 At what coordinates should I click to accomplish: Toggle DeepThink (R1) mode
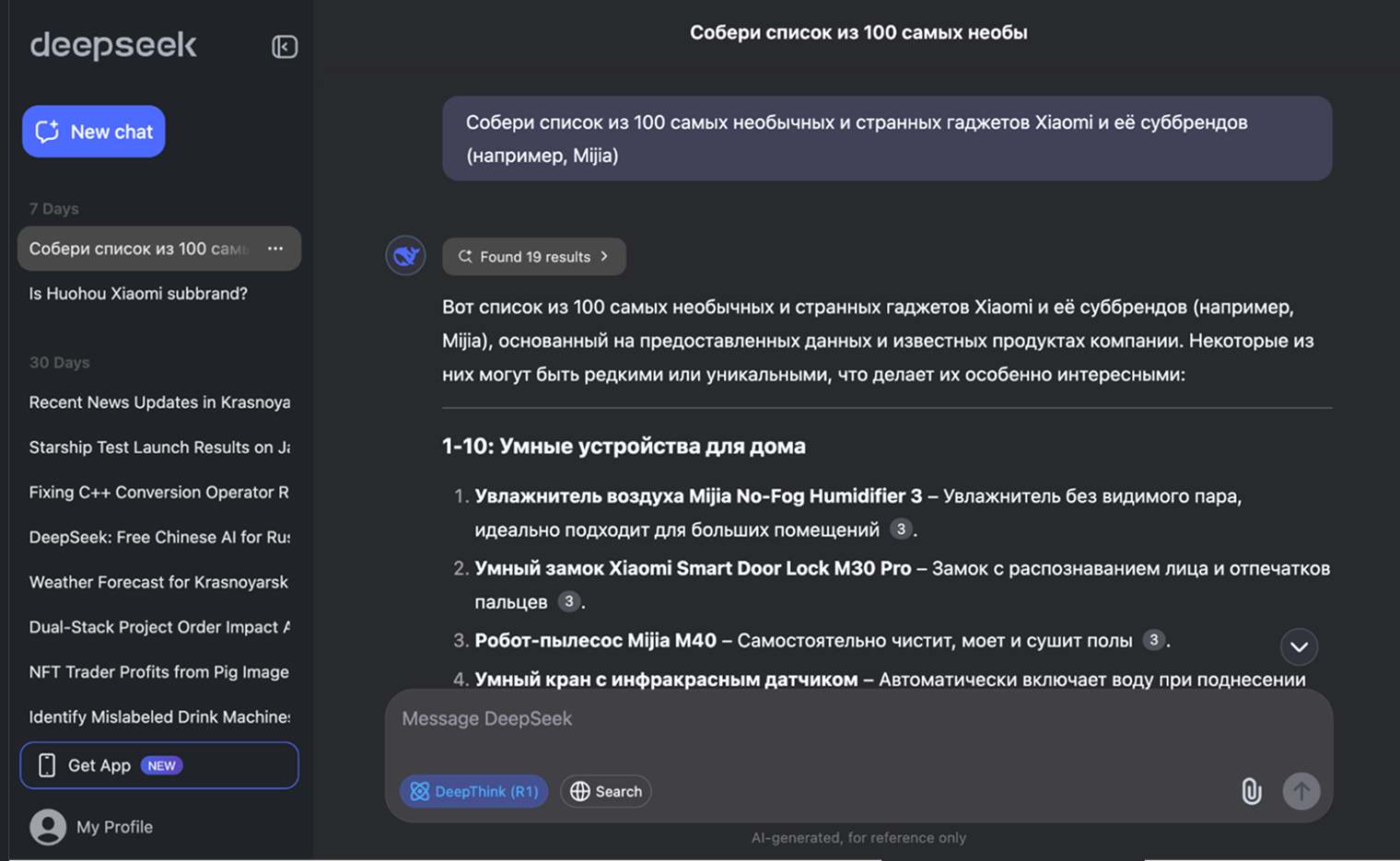point(474,791)
